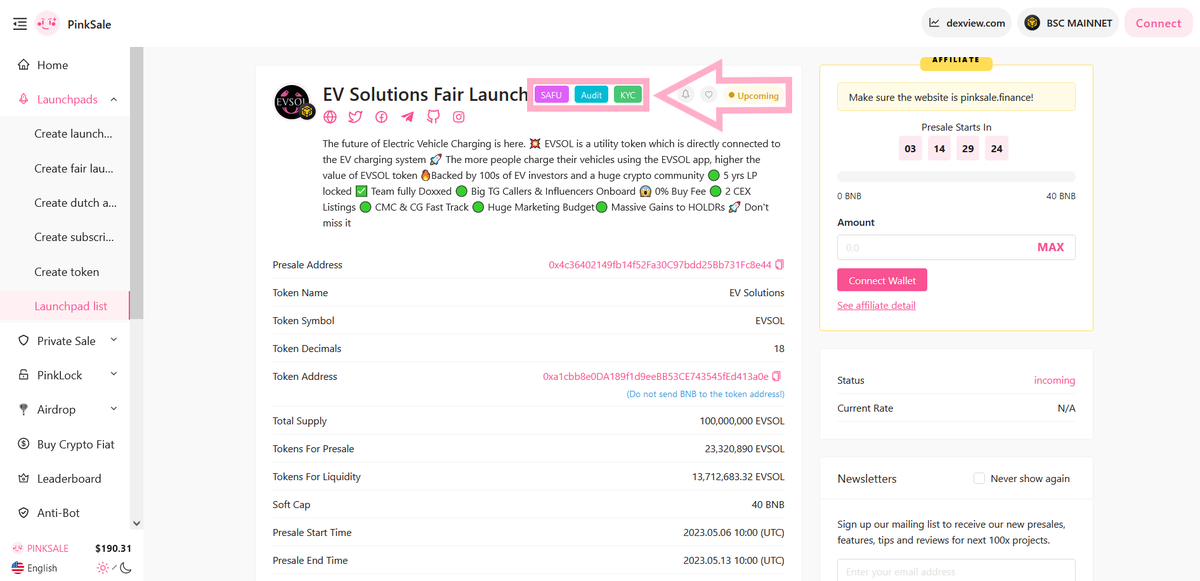
Task: Click the Anti-Bot shield icon
Action: click(24, 513)
